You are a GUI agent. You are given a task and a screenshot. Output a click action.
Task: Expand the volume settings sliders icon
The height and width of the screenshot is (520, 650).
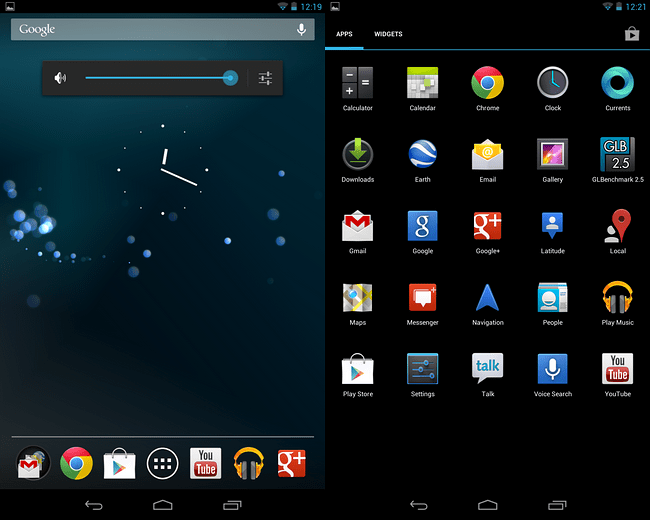point(265,78)
